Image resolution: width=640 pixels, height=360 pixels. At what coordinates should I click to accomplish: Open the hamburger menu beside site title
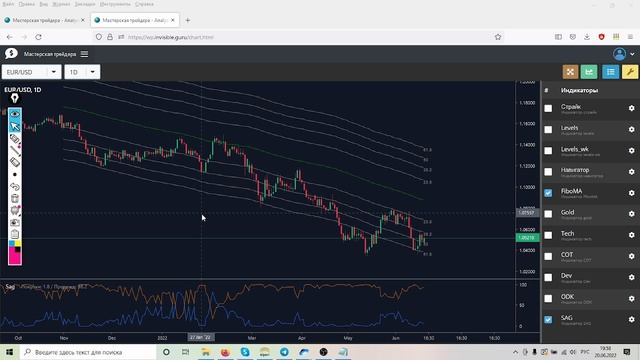point(84,54)
